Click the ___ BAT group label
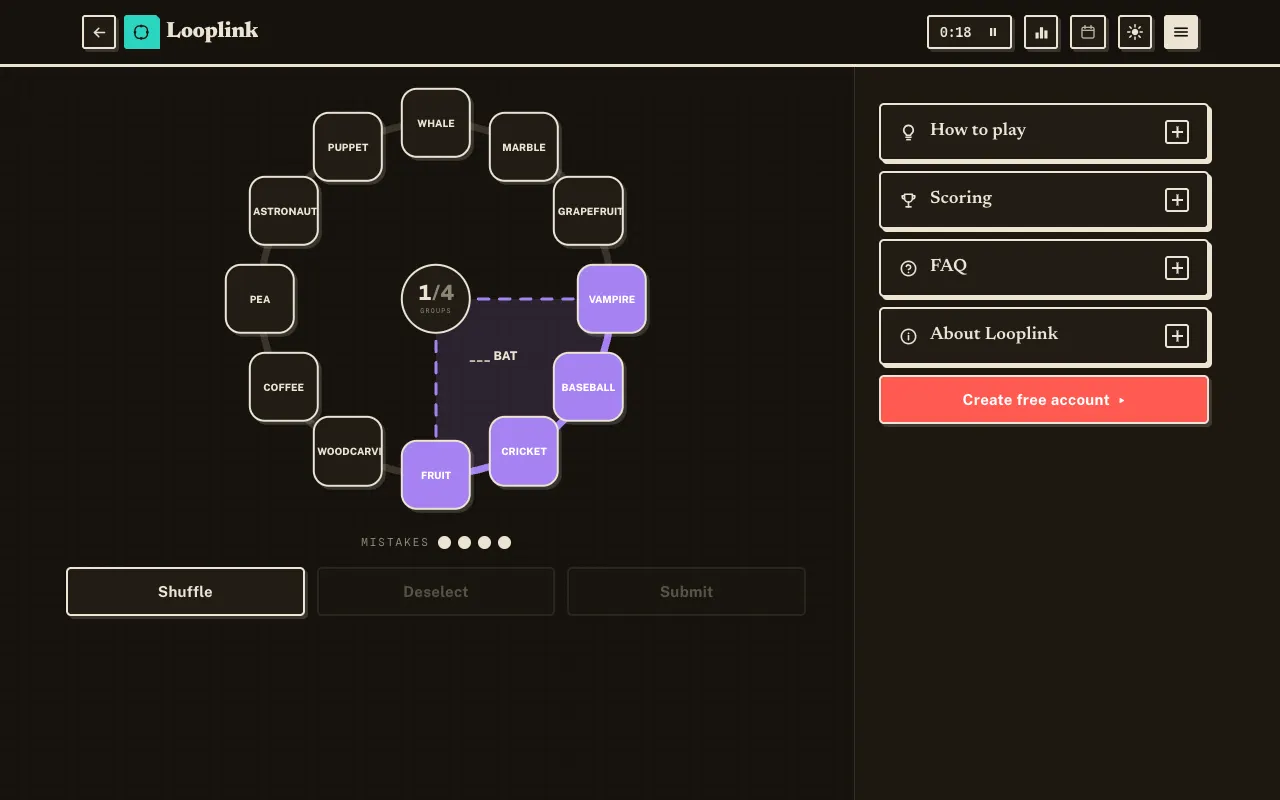The image size is (1280, 800). 493,356
